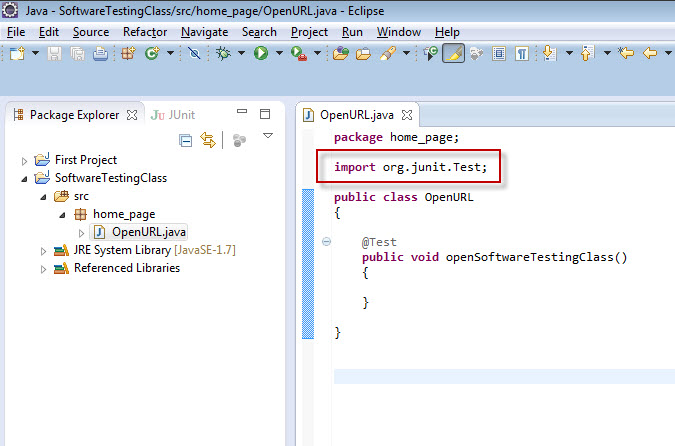Close the OpenURL.java editor tab
The height and width of the screenshot is (446, 675).
point(407,115)
